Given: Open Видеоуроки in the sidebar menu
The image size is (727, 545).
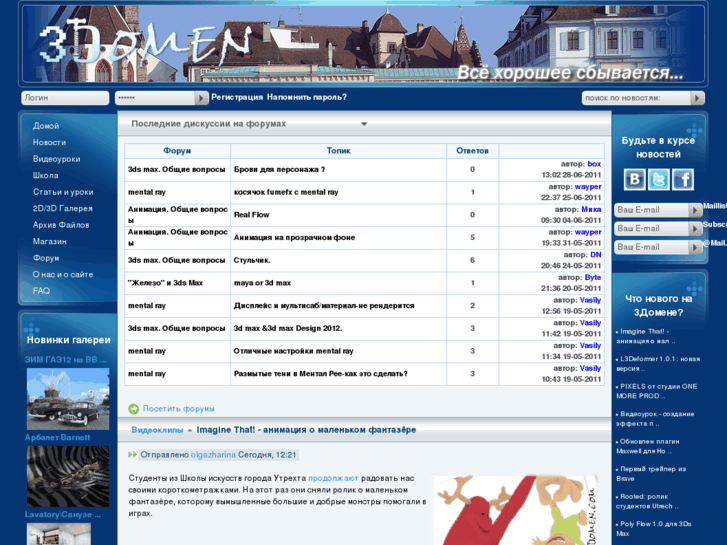Looking at the screenshot, I should pos(57,159).
